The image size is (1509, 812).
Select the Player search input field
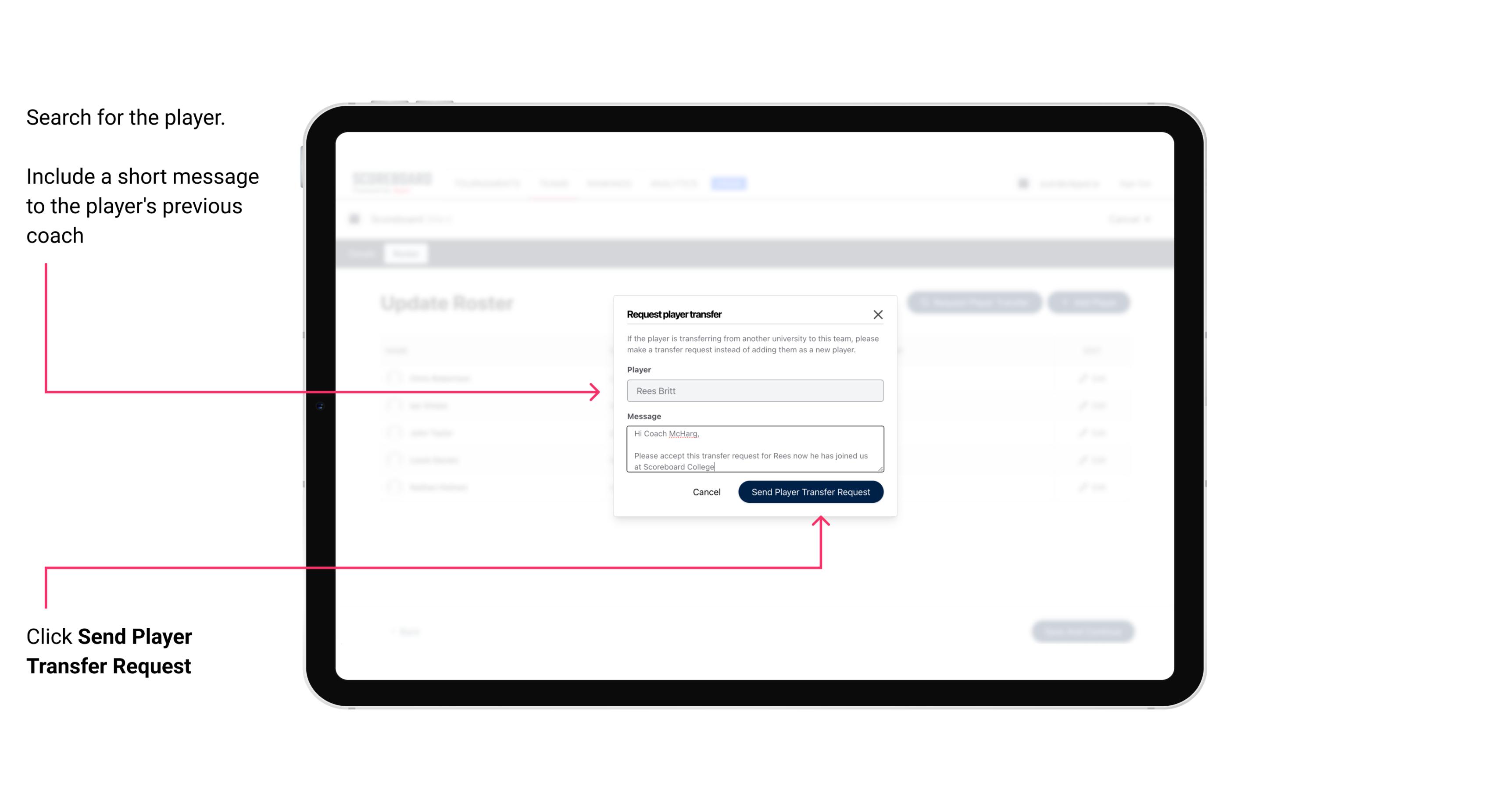coord(753,390)
